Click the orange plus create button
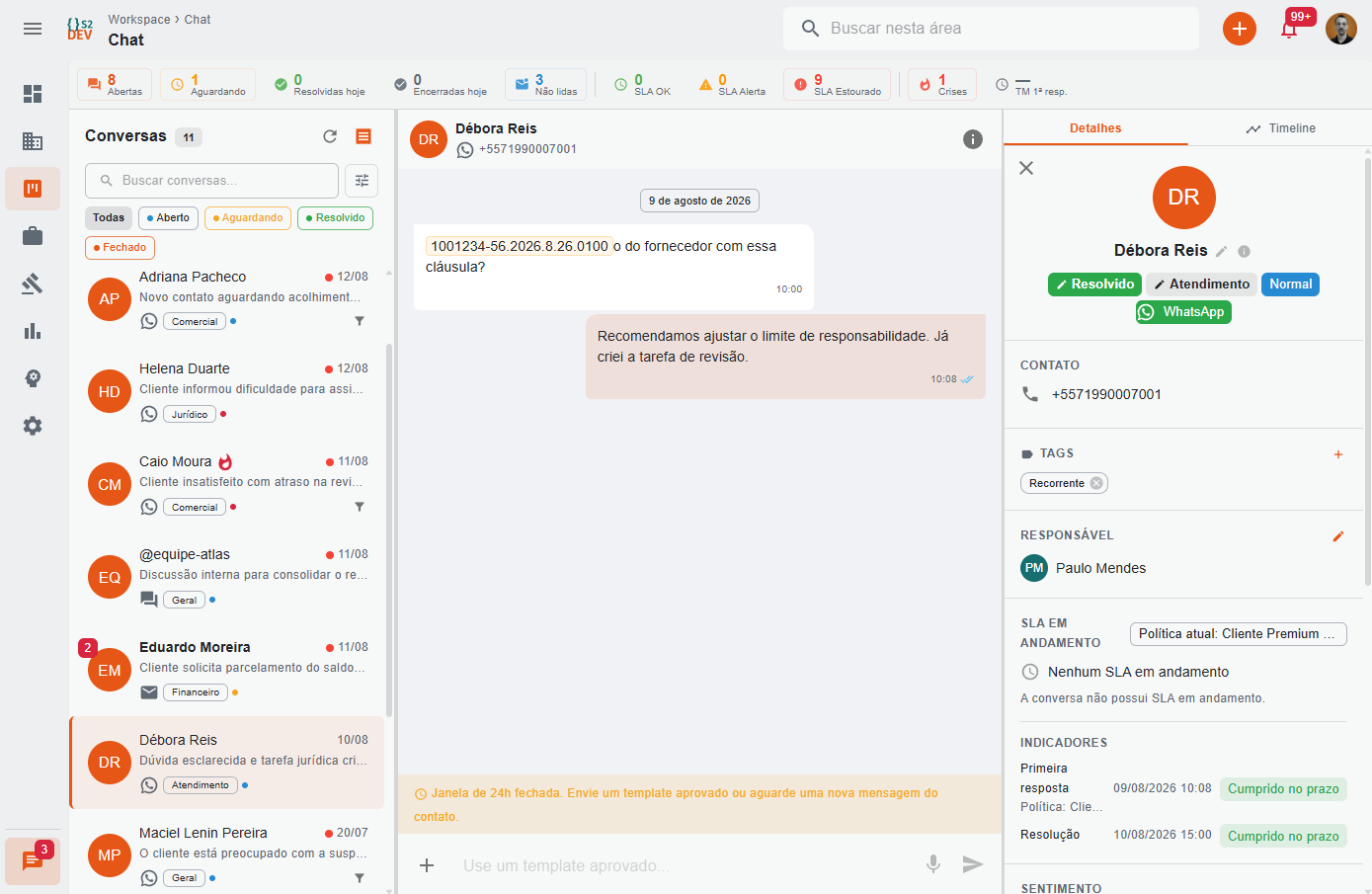This screenshot has height=894, width=1372. (1240, 29)
